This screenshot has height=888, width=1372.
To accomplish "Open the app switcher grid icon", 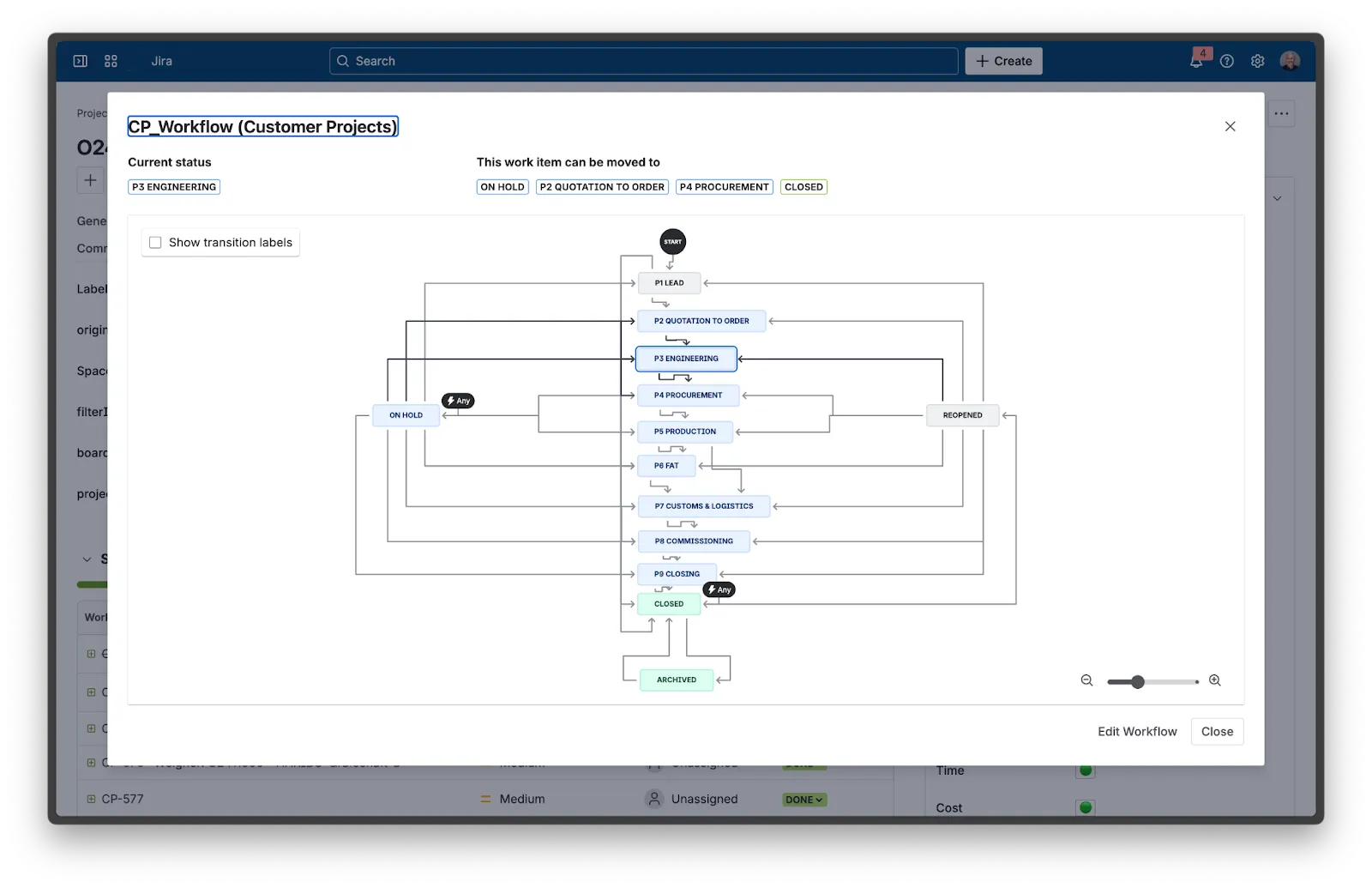I will (110, 60).
